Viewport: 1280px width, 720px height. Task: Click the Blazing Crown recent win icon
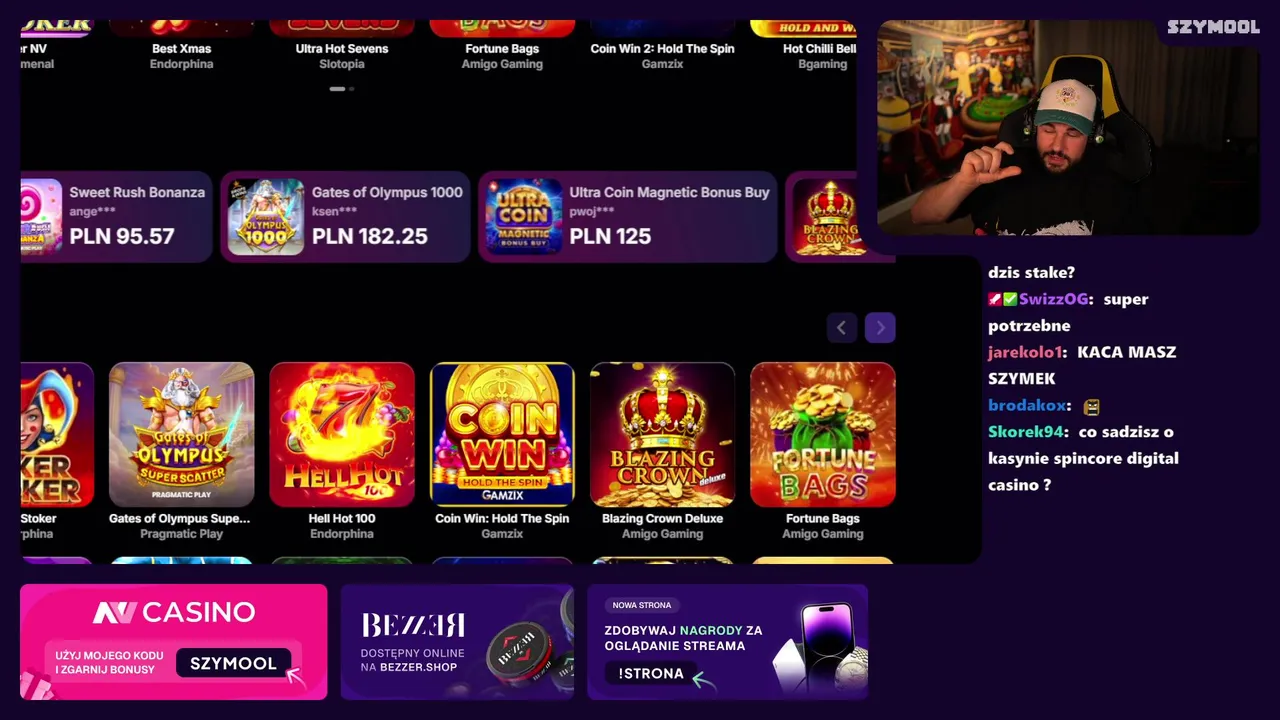[830, 217]
